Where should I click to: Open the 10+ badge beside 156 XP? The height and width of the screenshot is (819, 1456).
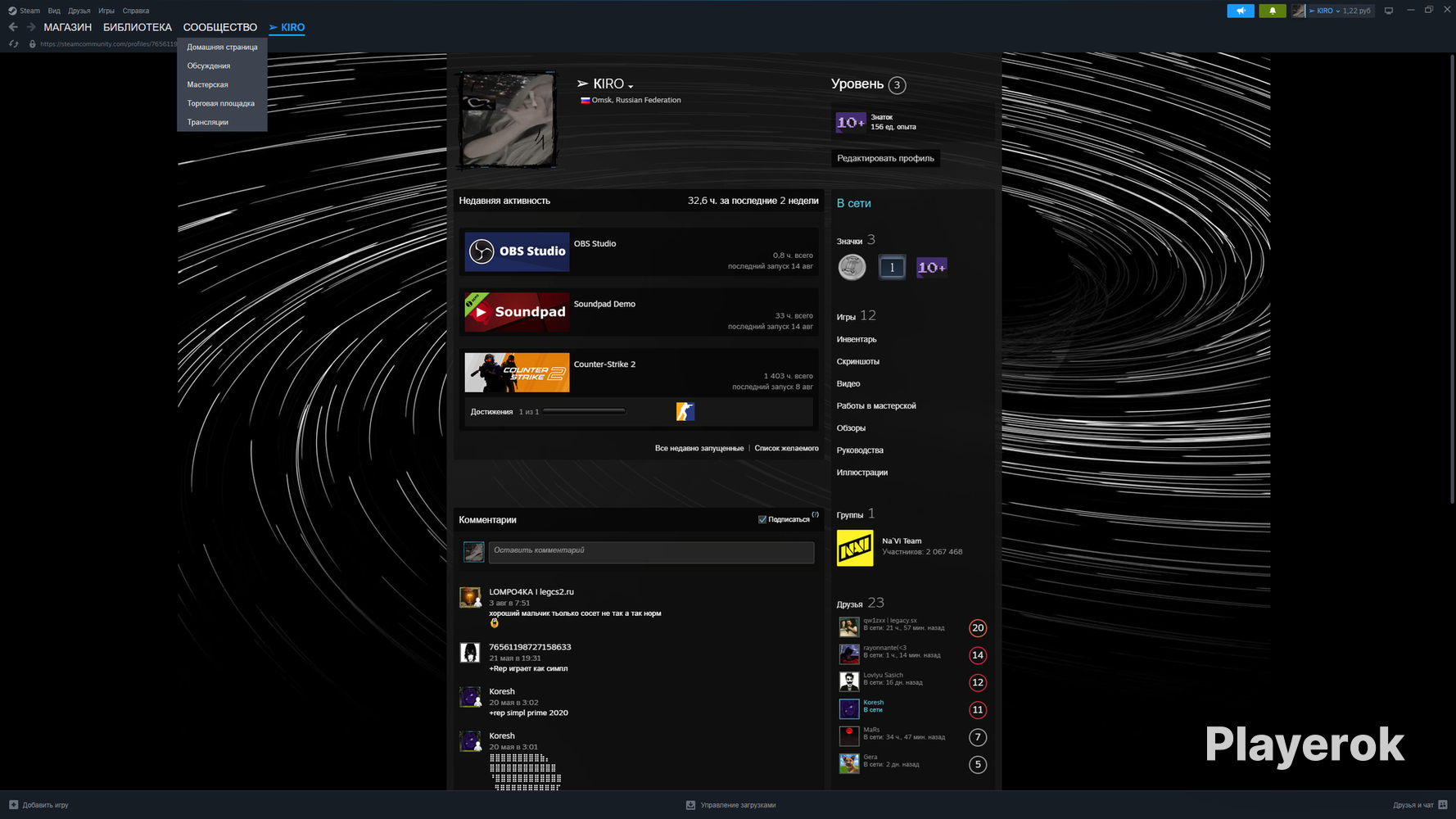pyautogui.click(x=850, y=122)
